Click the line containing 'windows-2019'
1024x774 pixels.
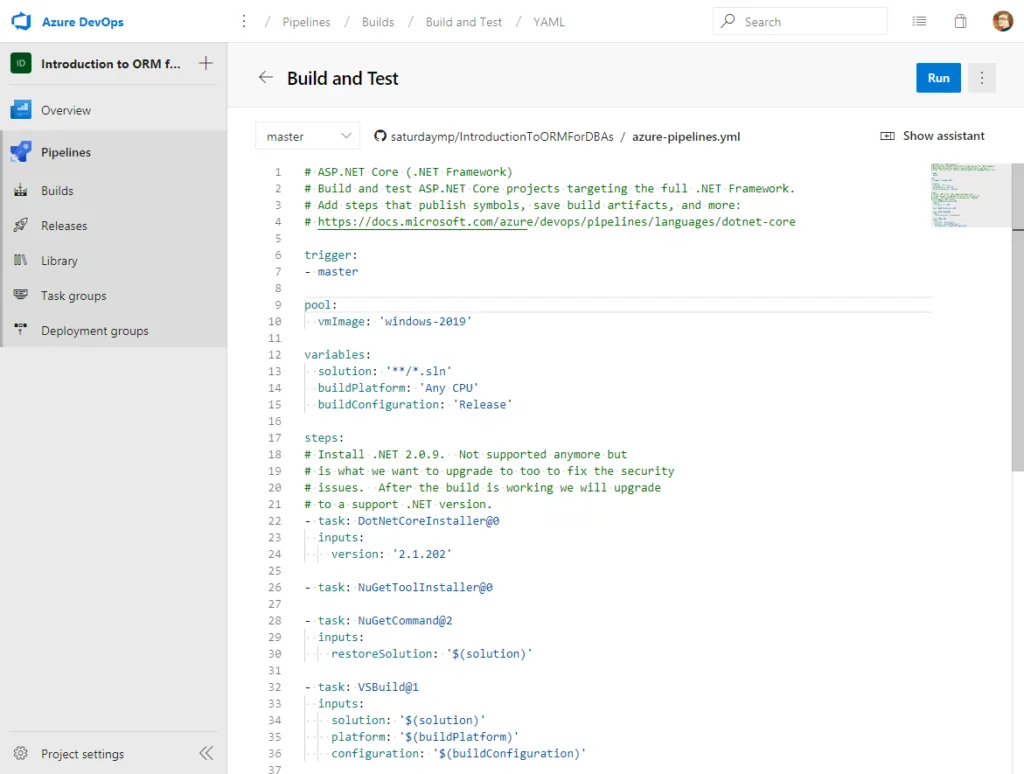(x=394, y=321)
